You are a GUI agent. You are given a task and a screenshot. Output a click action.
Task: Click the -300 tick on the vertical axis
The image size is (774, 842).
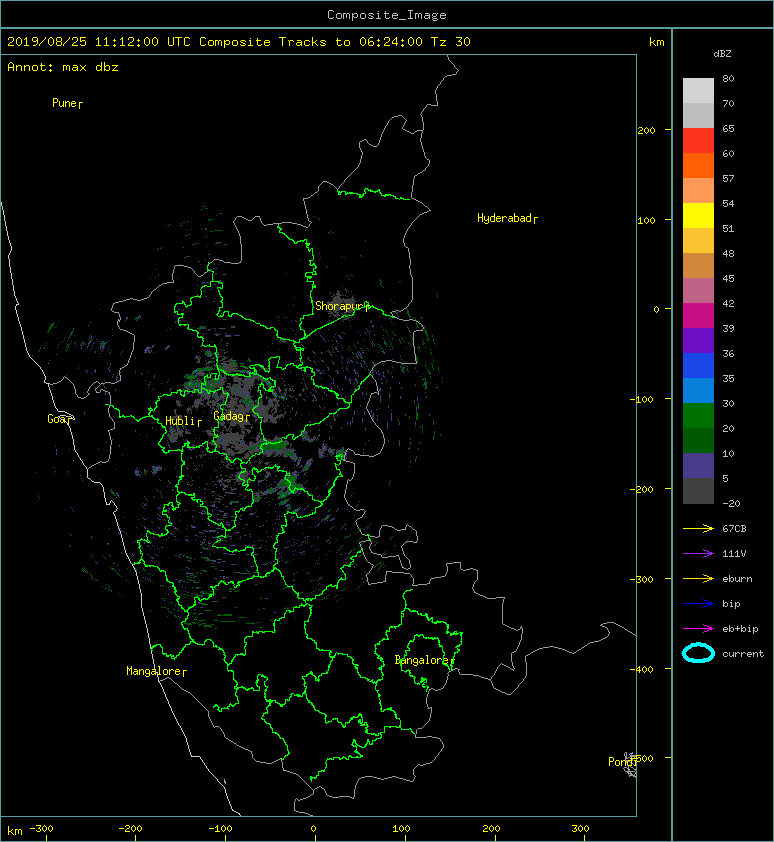[642, 579]
